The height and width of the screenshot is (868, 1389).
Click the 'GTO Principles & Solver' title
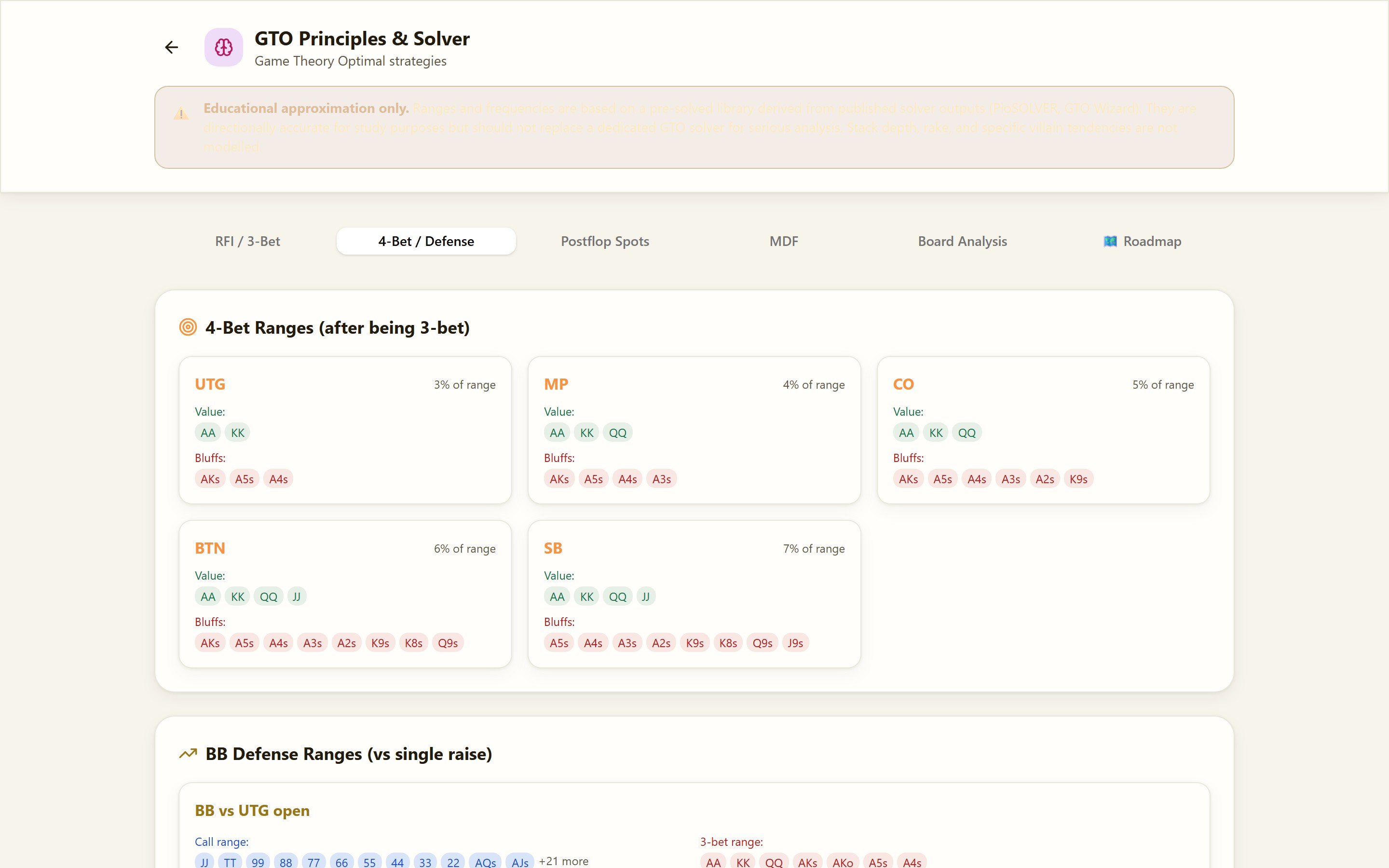coord(362,39)
